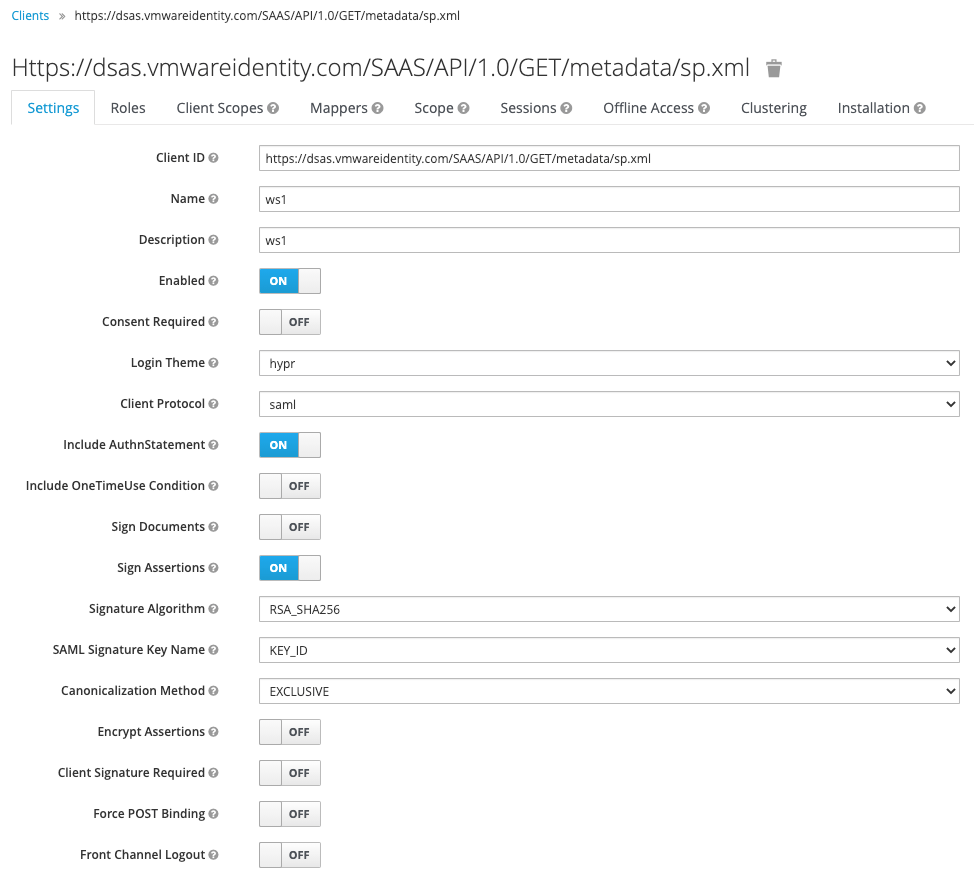The image size is (974, 872).
Task: Follow the Clients breadcrumb link
Action: click(30, 16)
